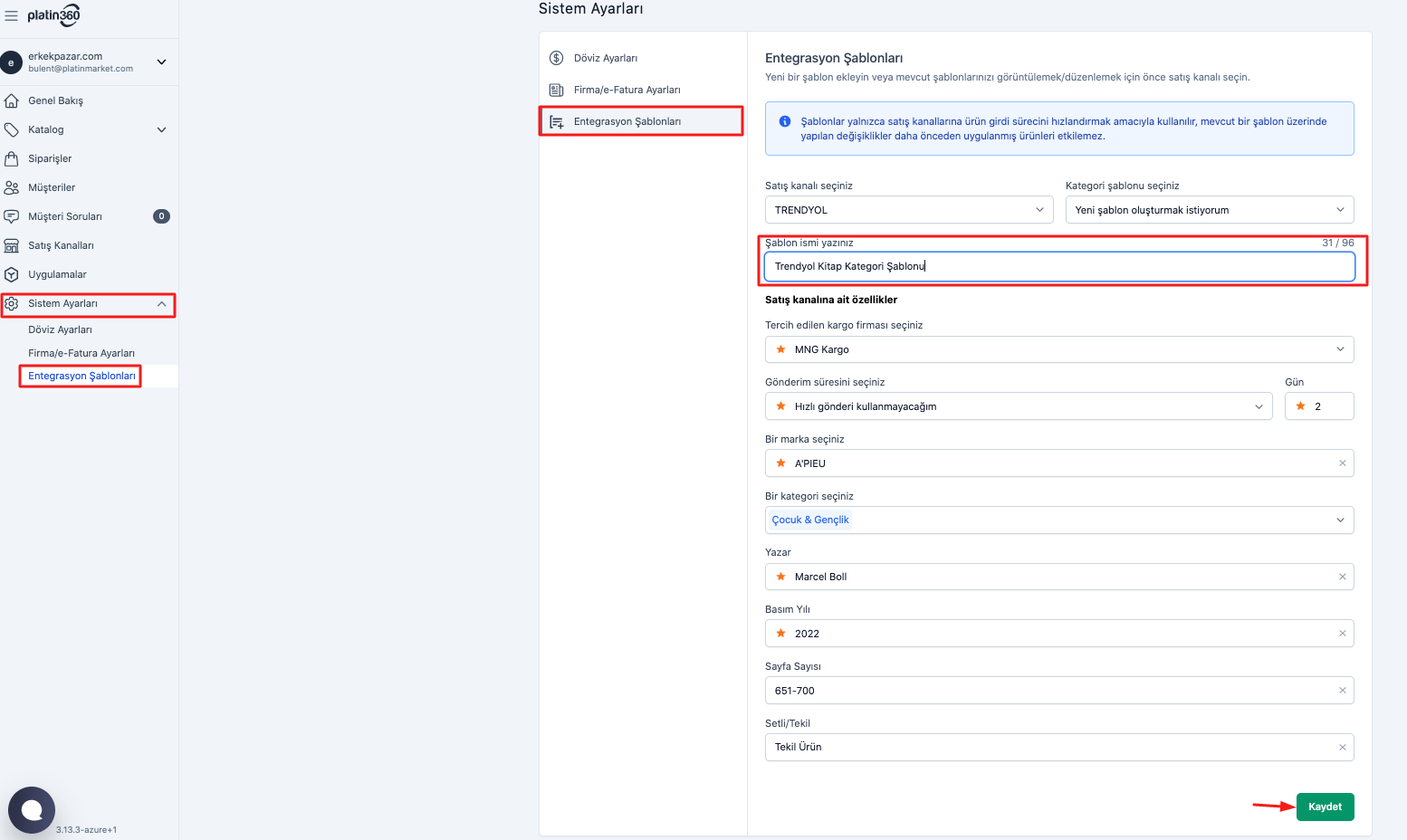Screen dimensions: 1407x840
Task: Click the Gün number field
Action: (1319, 406)
